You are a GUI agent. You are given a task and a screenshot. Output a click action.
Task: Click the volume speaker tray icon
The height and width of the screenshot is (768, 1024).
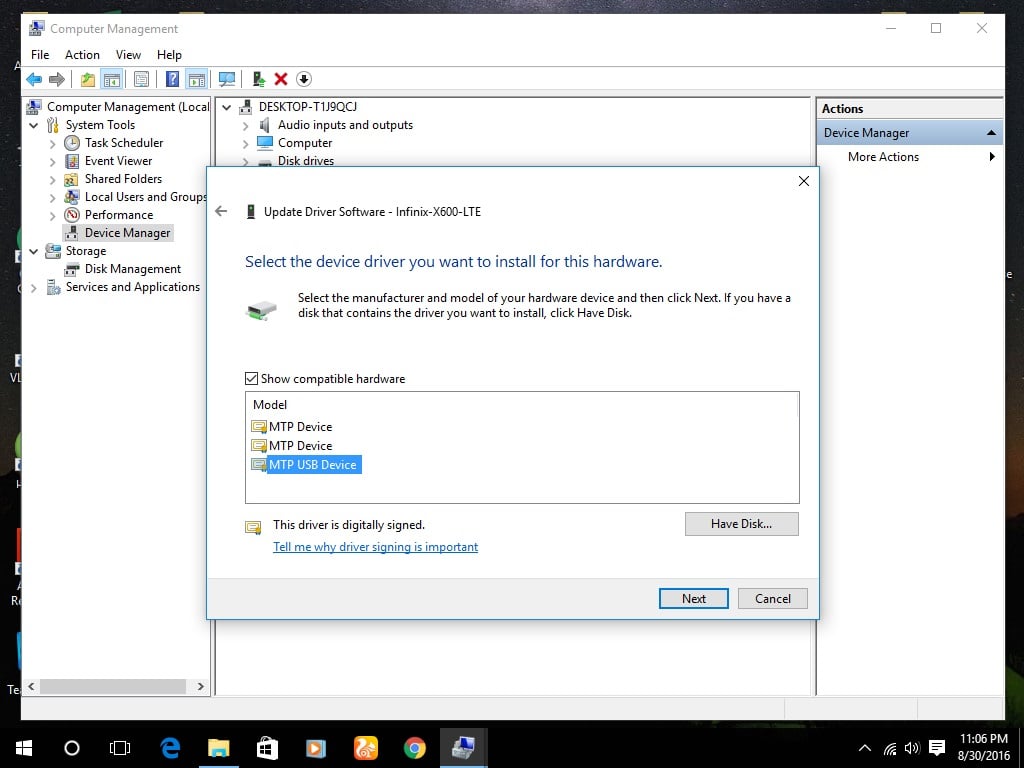point(912,748)
